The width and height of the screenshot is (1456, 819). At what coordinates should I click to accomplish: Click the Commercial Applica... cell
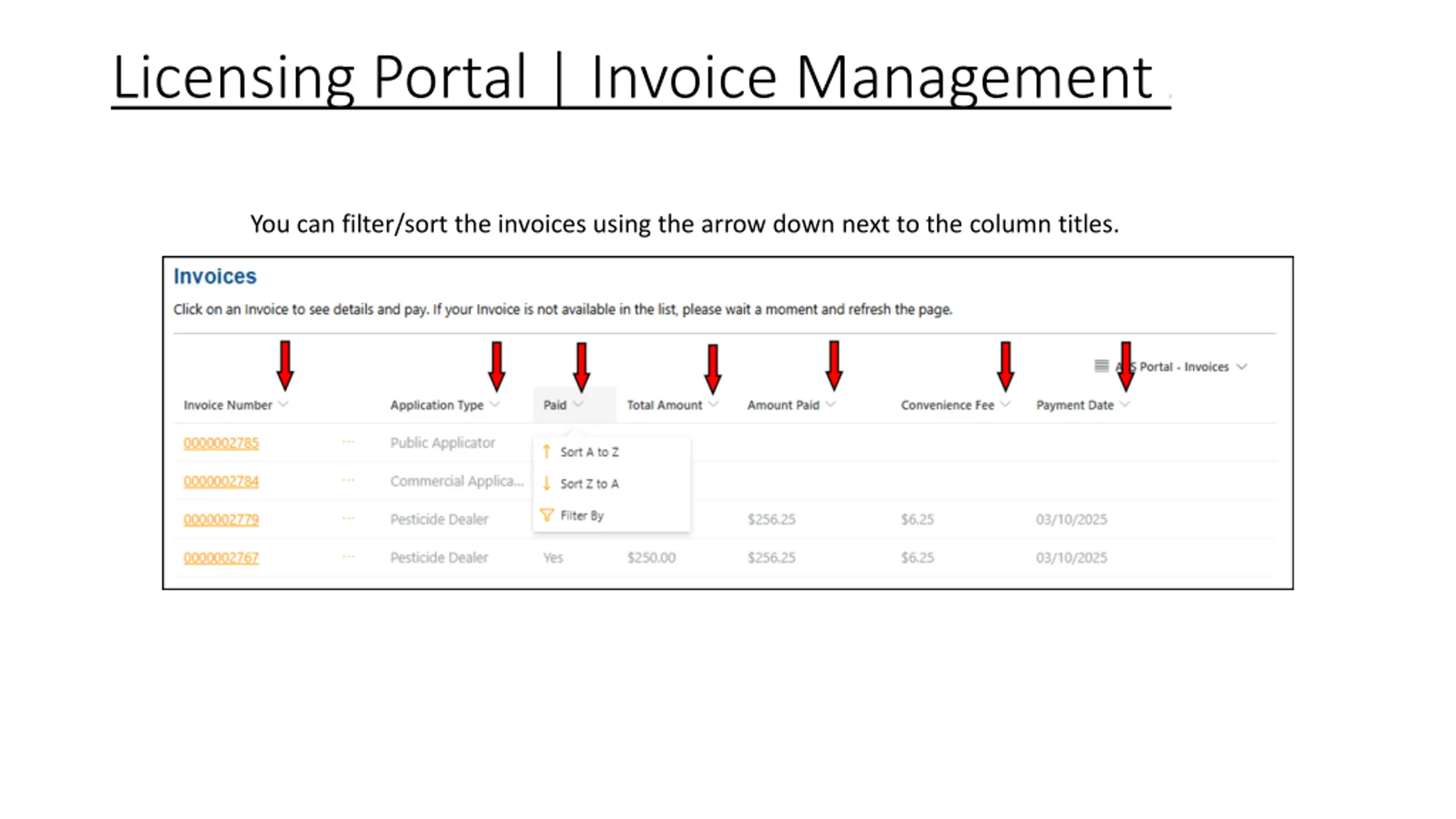tap(457, 481)
